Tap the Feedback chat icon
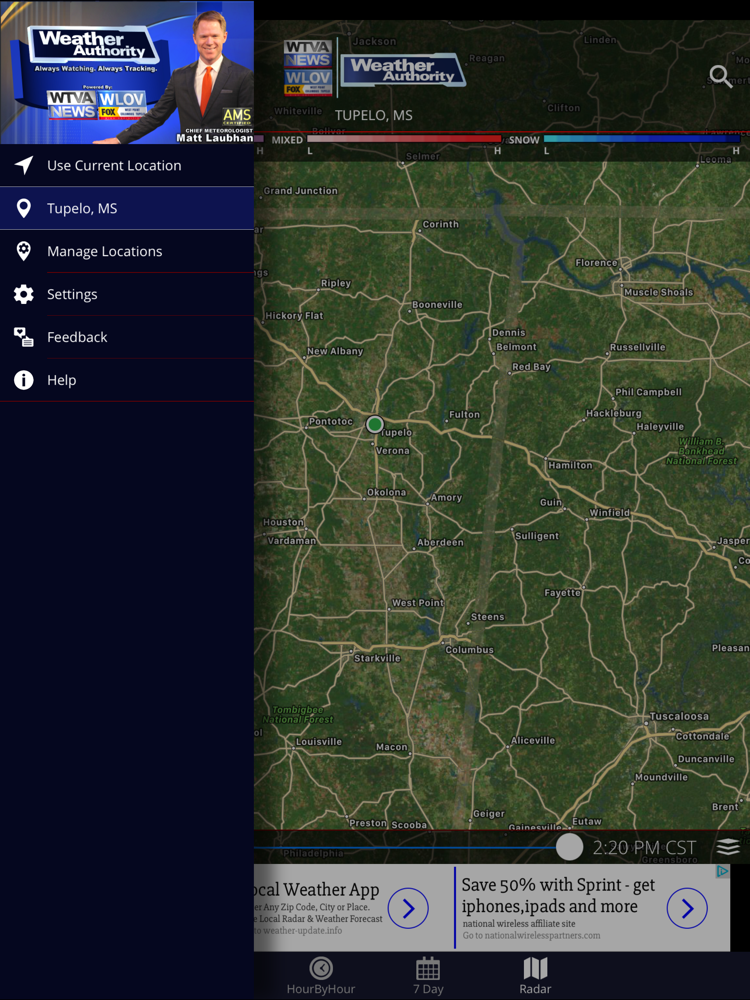This screenshot has width=750, height=1000. (x=24, y=337)
